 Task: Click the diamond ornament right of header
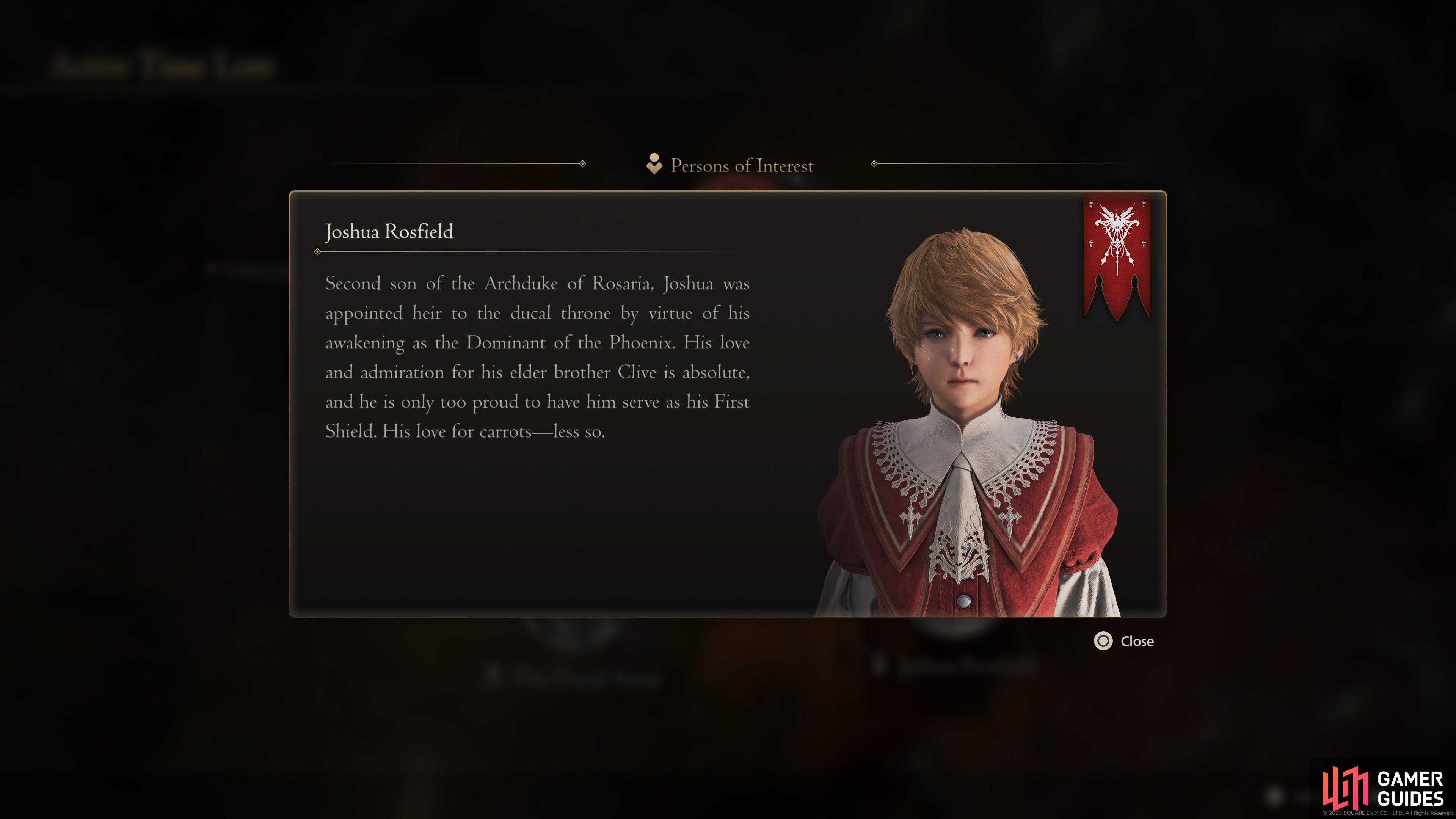pos(874,164)
